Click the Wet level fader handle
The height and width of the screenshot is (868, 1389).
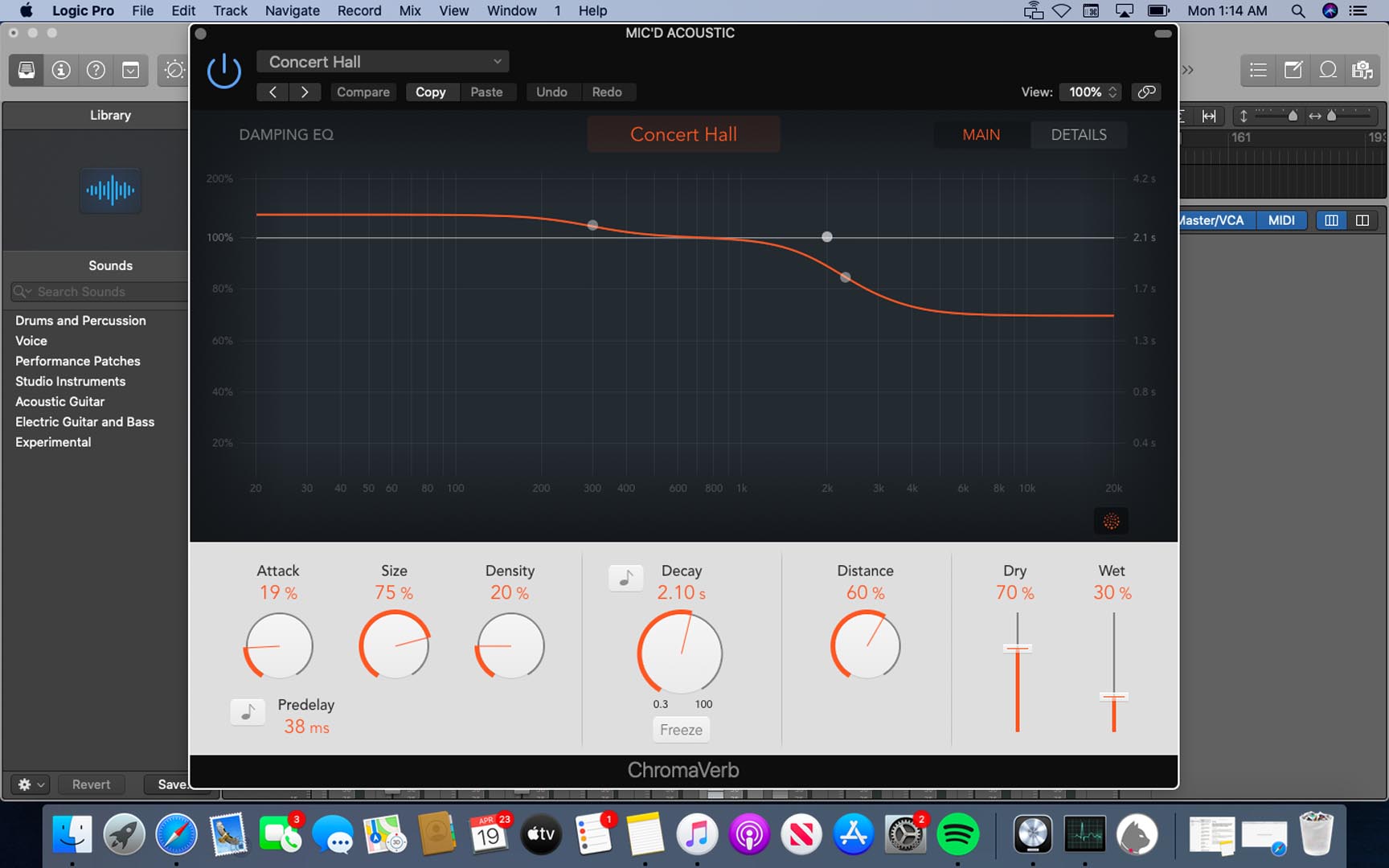click(1113, 697)
